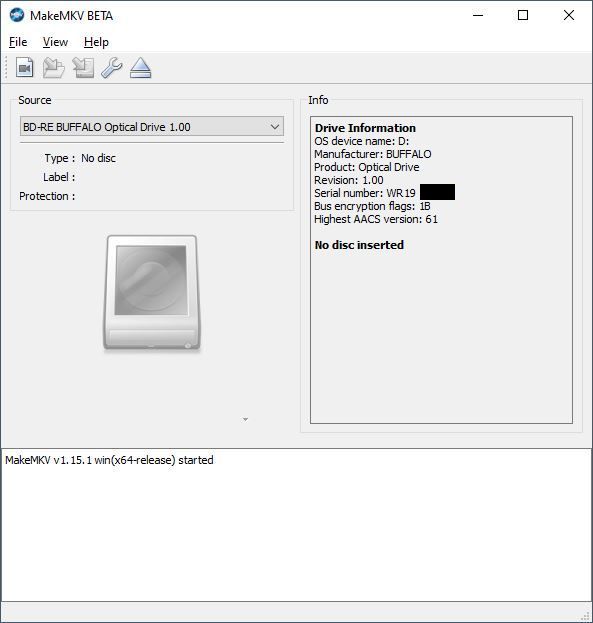The height and width of the screenshot is (623, 593).
Task: Click the 'Source' group label
Action: coord(35,100)
